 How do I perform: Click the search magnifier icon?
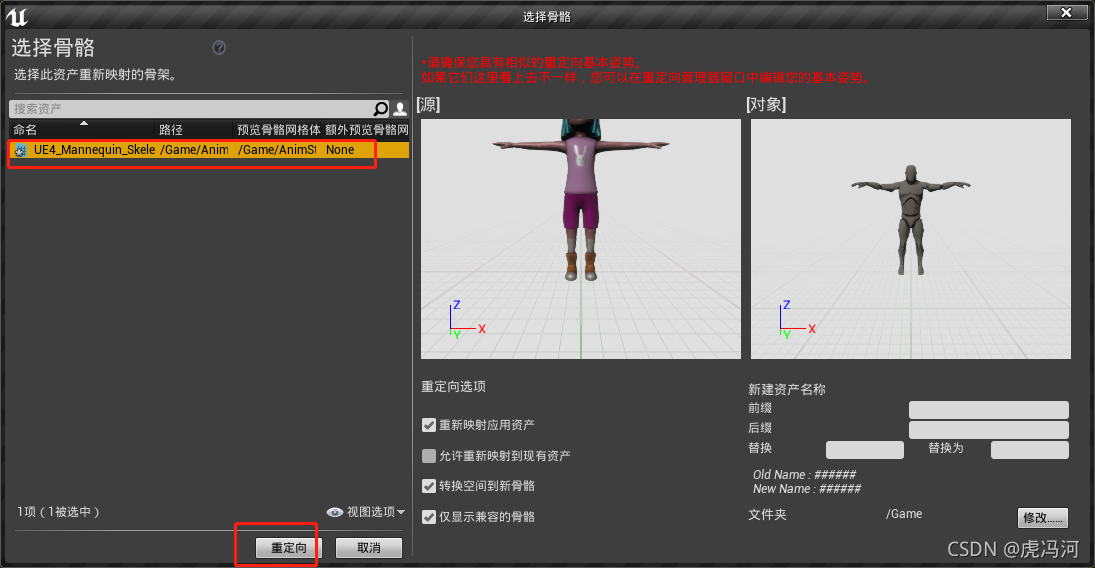point(381,109)
